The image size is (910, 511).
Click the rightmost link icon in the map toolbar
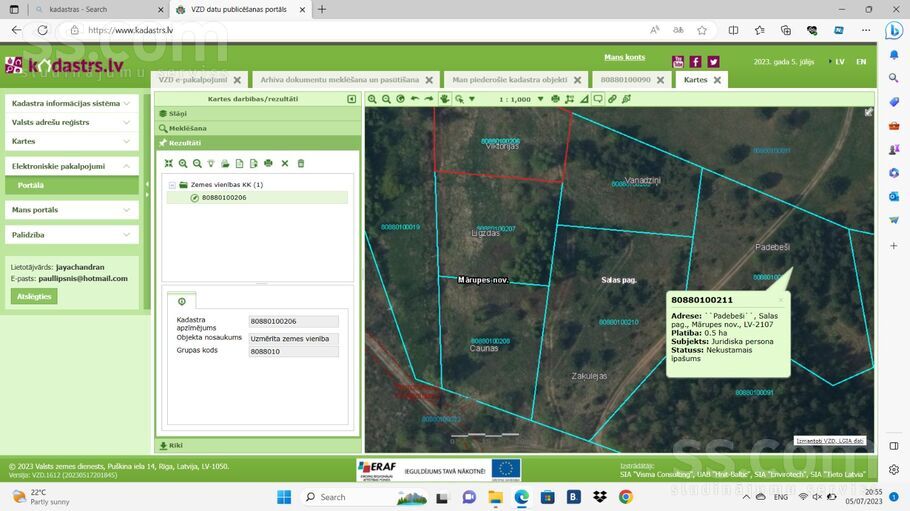tap(626, 99)
